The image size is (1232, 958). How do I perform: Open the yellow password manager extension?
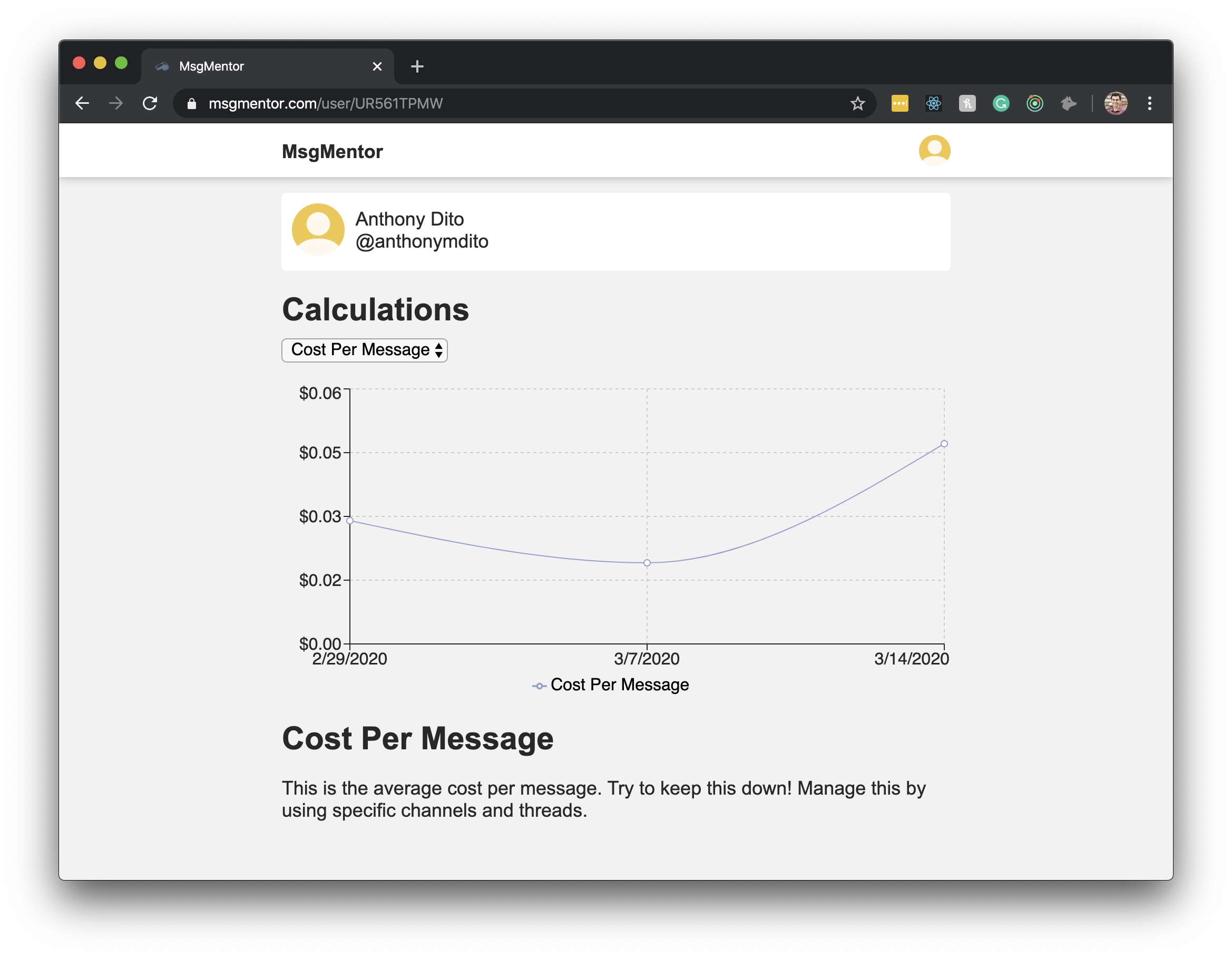tap(899, 103)
